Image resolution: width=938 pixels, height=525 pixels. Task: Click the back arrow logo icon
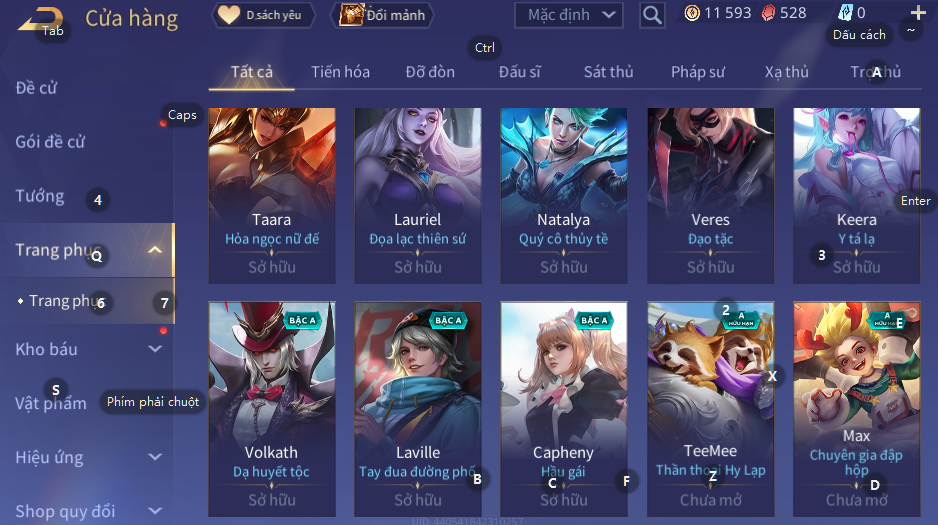click(x=41, y=19)
